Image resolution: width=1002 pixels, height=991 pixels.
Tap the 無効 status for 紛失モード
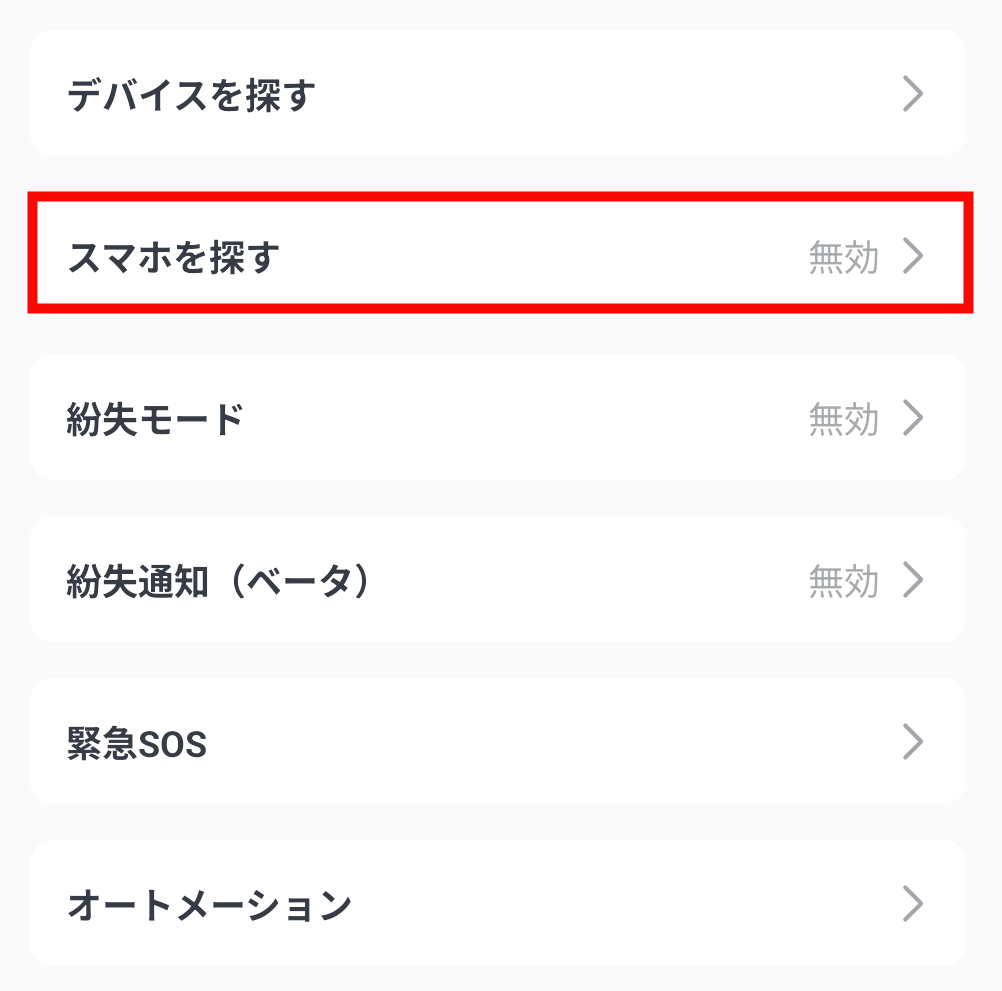(843, 420)
